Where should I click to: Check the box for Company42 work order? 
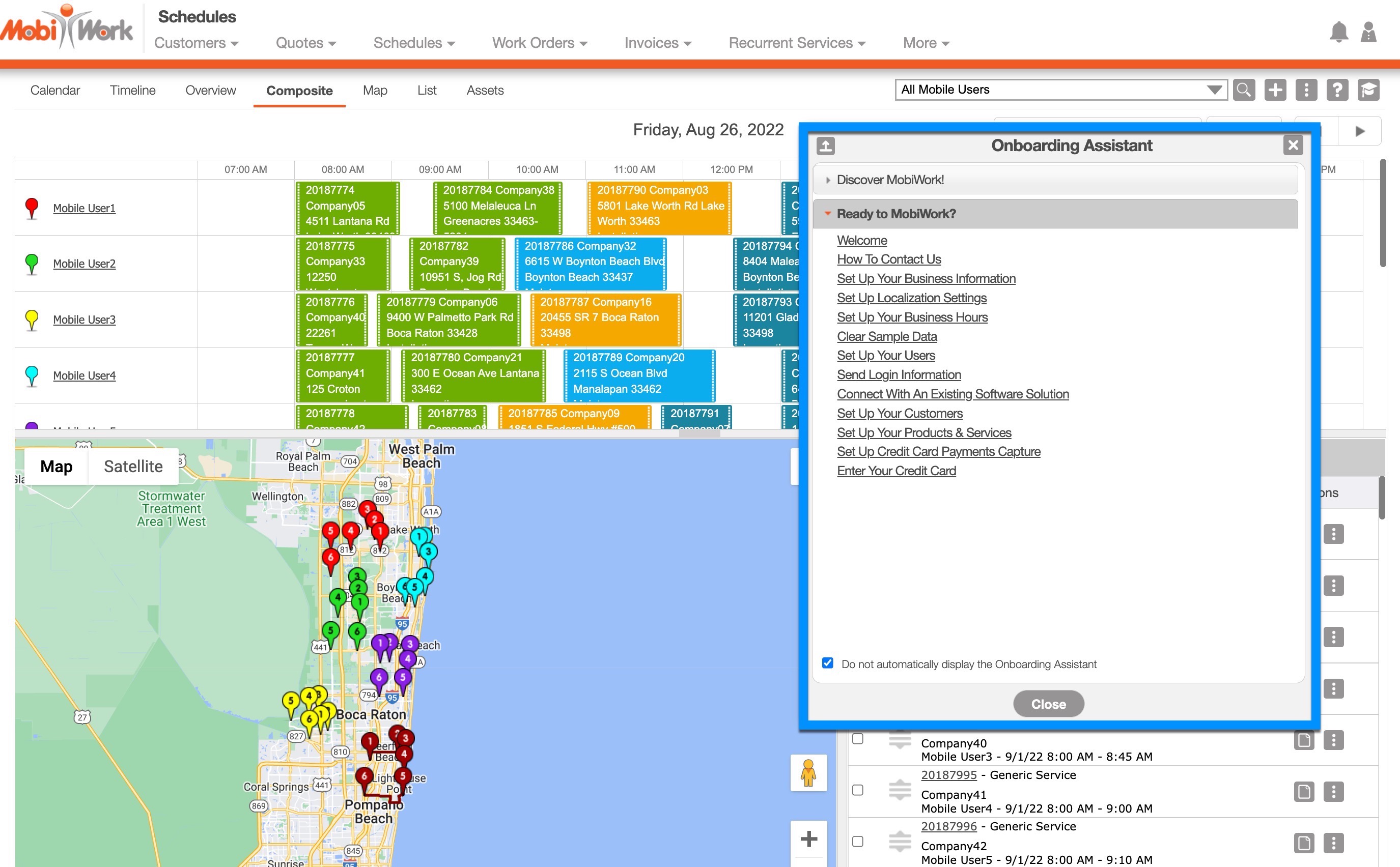[x=857, y=842]
